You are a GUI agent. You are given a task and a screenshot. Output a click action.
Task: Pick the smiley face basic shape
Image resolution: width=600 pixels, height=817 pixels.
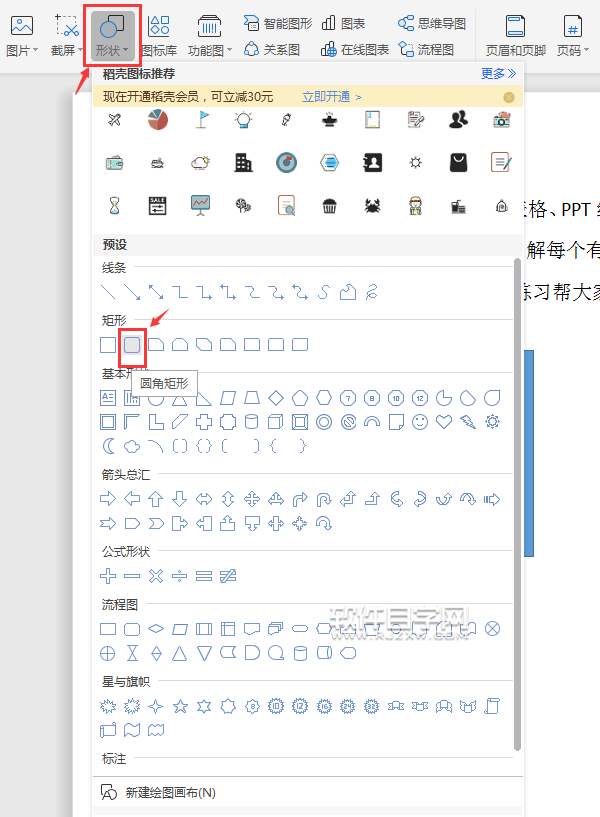point(419,422)
